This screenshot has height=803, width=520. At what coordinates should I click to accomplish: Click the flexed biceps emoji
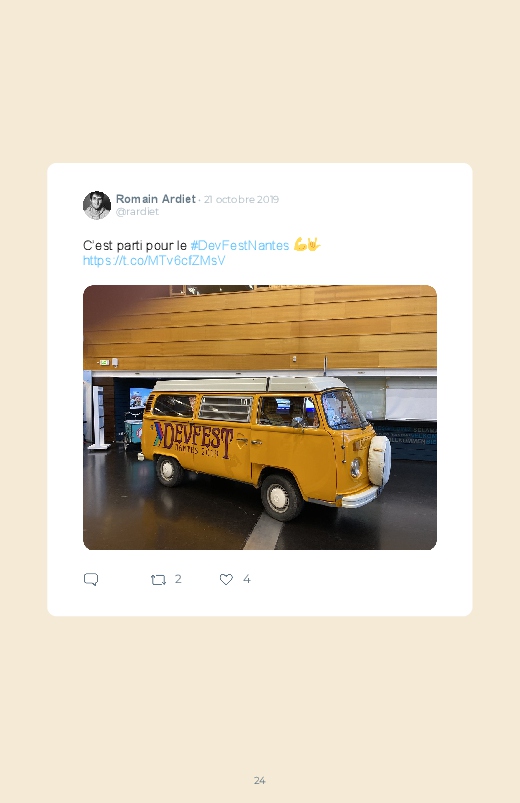pos(300,245)
